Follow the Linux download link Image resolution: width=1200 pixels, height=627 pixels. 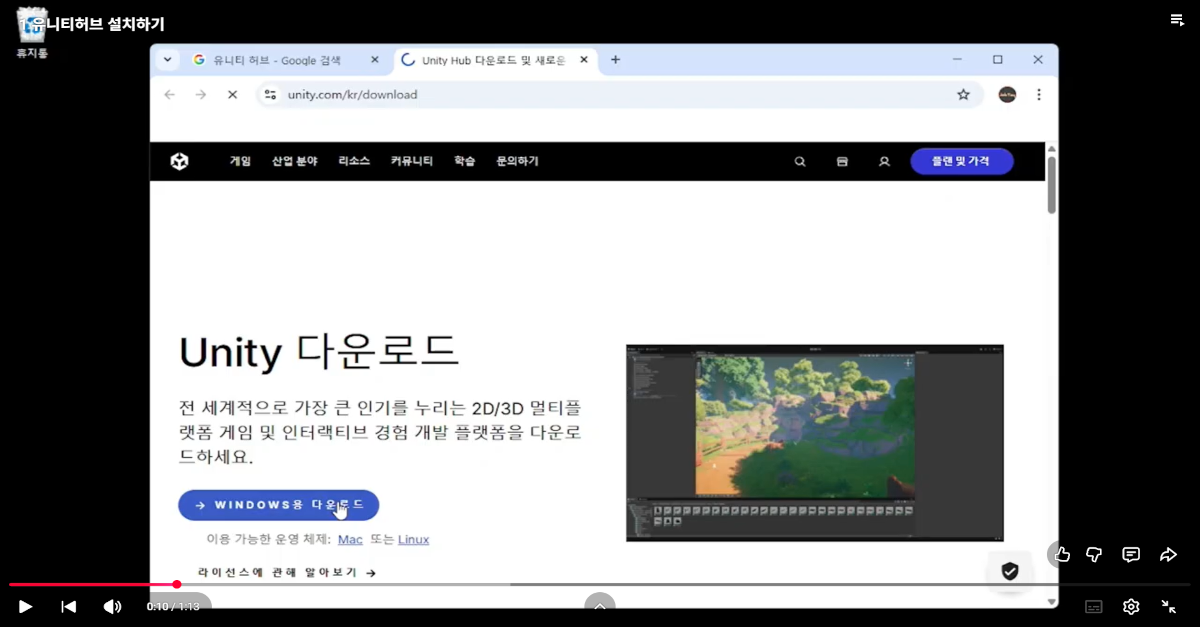click(414, 539)
